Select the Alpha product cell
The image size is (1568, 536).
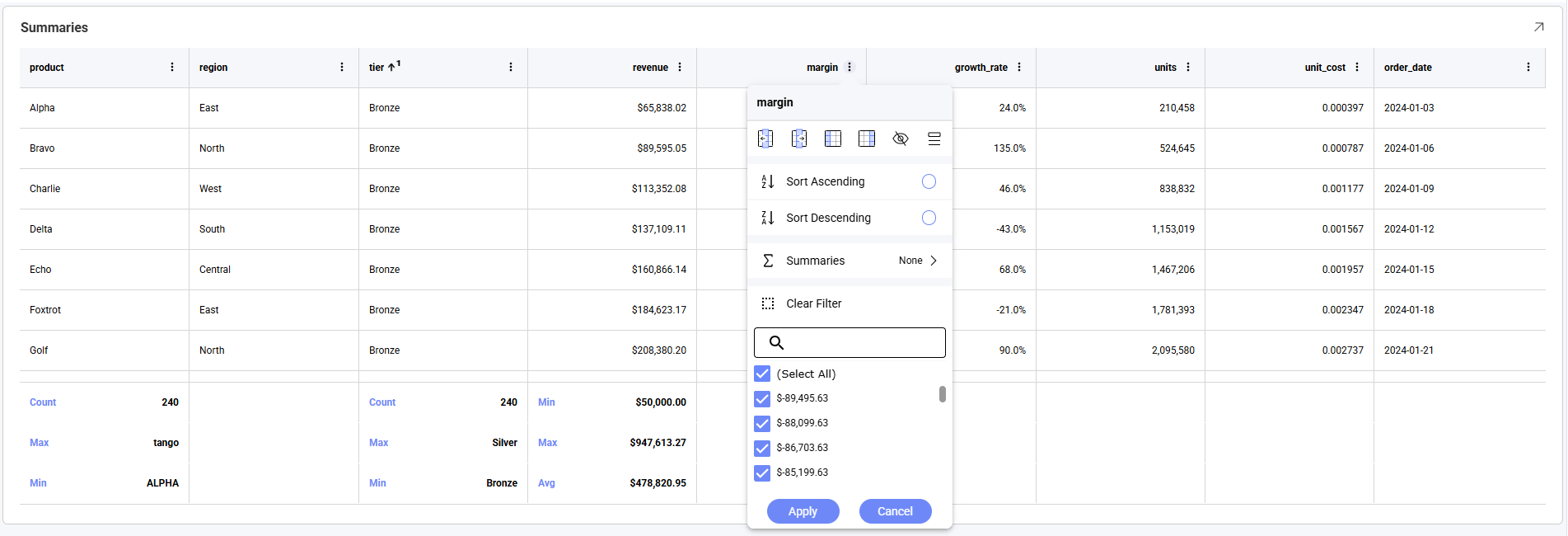coord(105,108)
